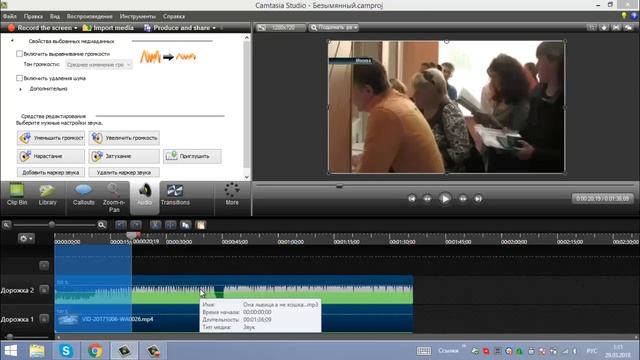Open timeline settings gear dropdown
The width and height of the screenshot is (640, 360).
[x=26, y=238]
